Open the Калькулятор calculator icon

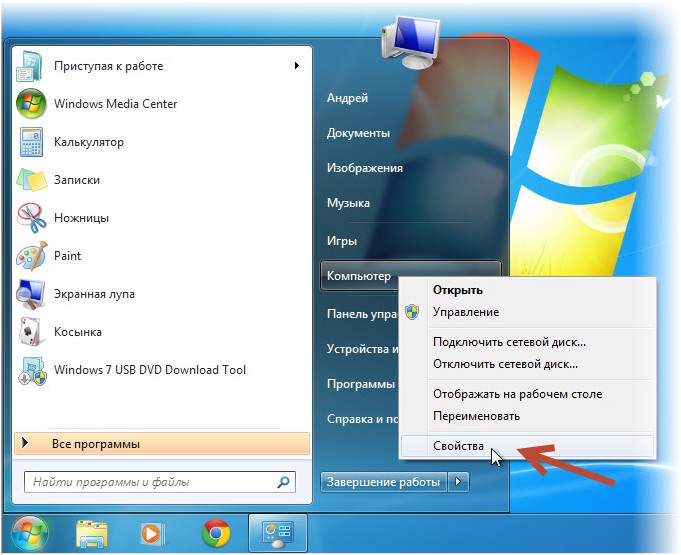[31, 142]
